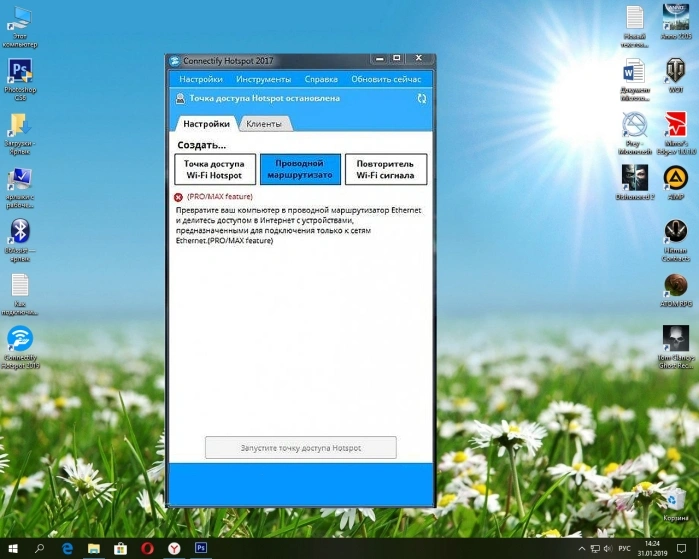The image size is (699, 559).
Task: Select the Prey - Mooncrash desktop icon
Action: coord(634,133)
